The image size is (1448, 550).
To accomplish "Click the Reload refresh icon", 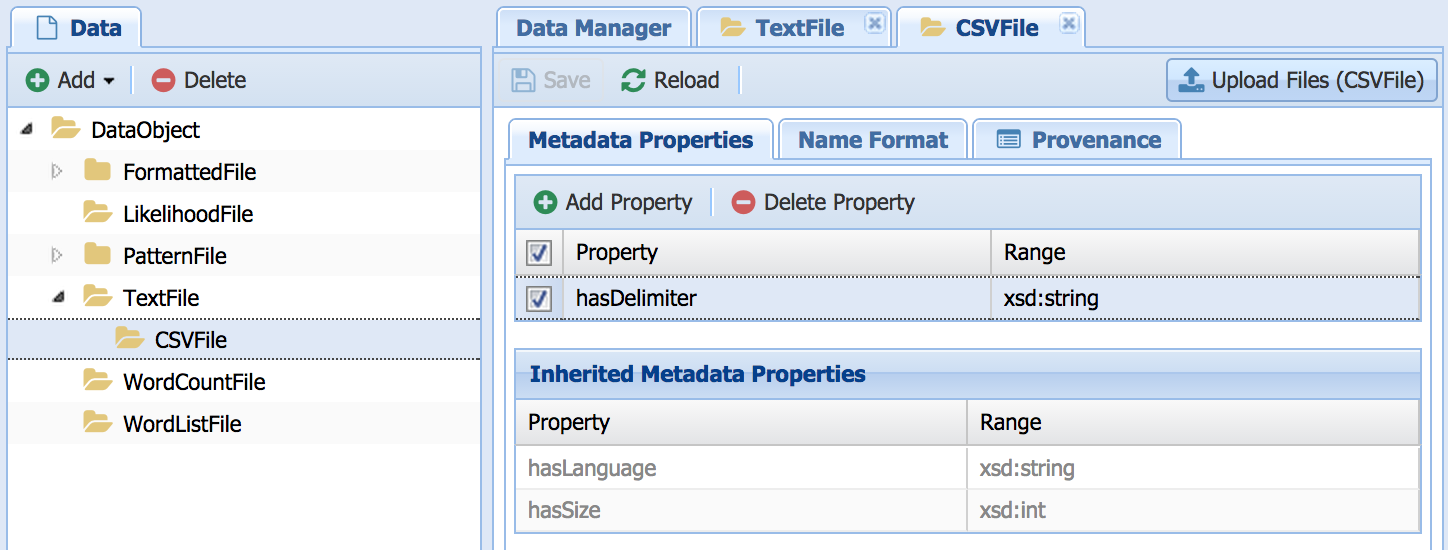I will point(633,80).
